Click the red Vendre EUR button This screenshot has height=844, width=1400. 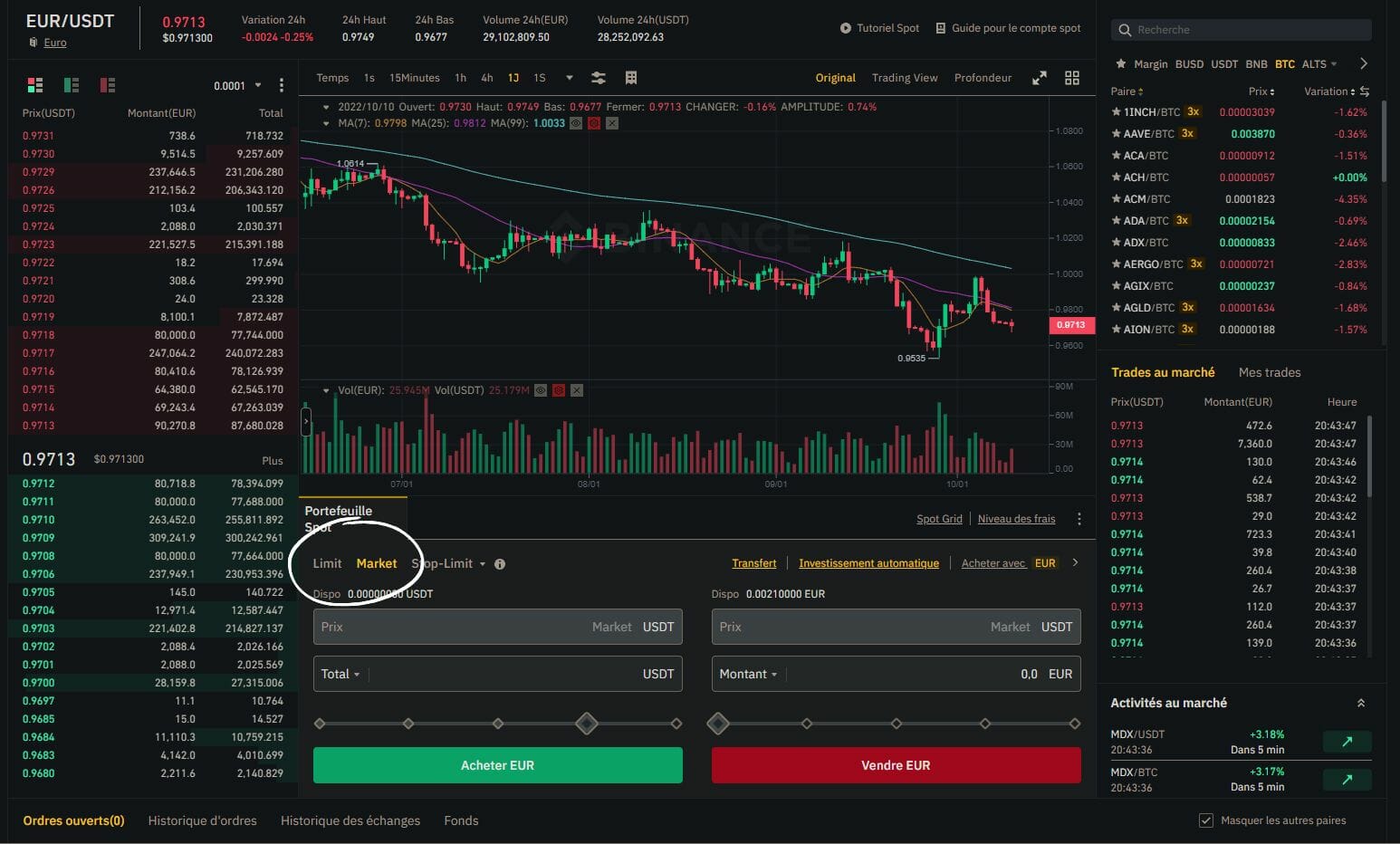tap(896, 765)
